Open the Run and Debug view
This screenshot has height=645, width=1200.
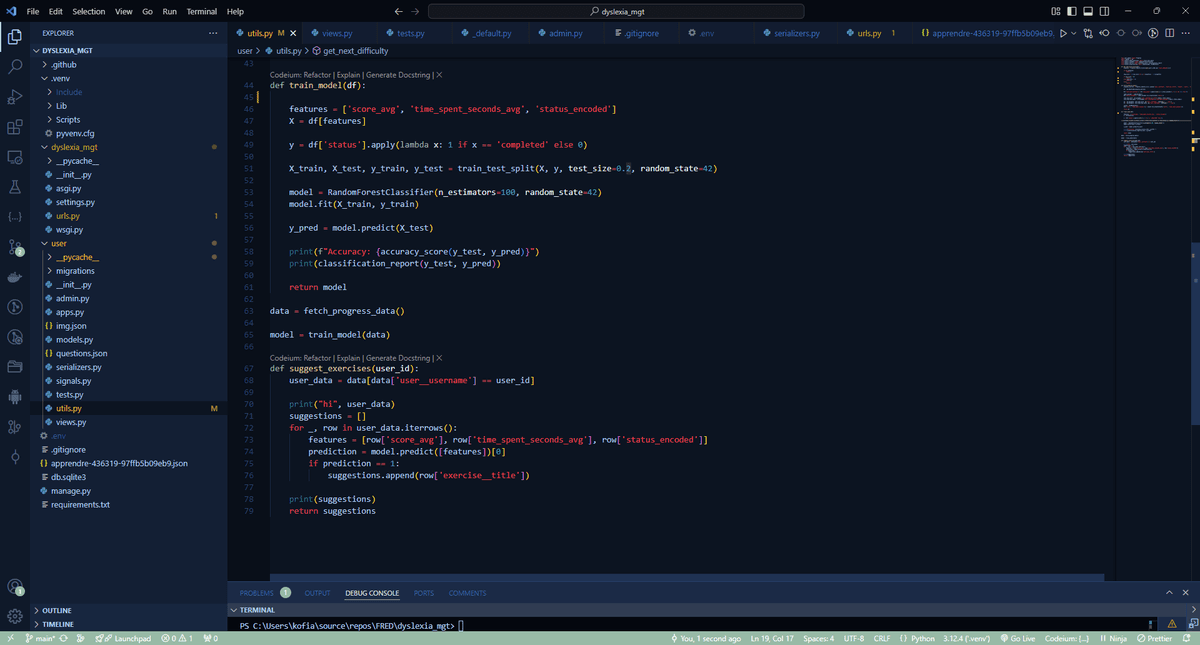[15, 97]
